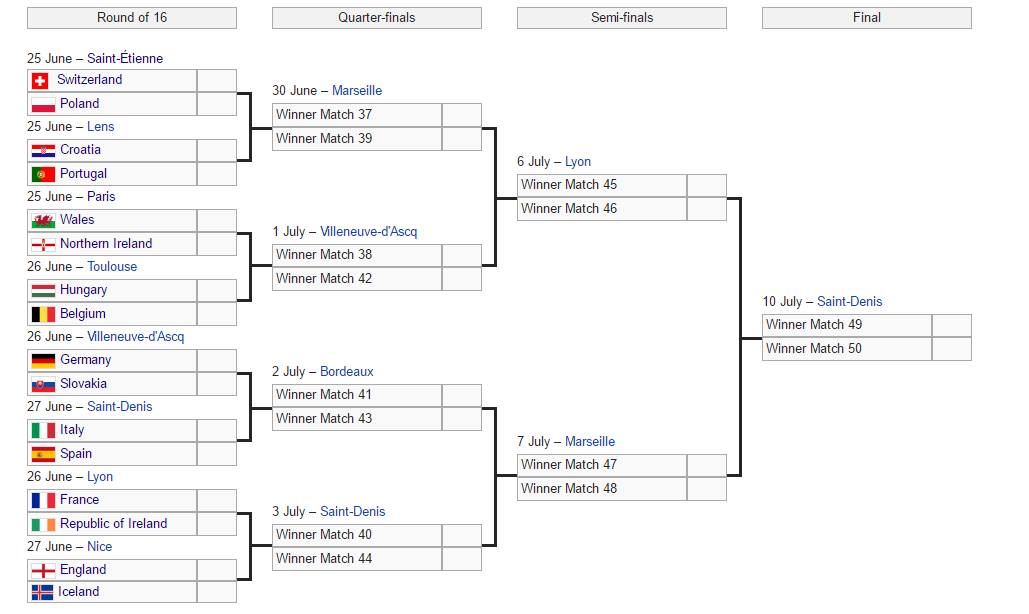Open the Bordeaux quarter-final venue link
Screen dimensions: 1029x614
pos(346,372)
